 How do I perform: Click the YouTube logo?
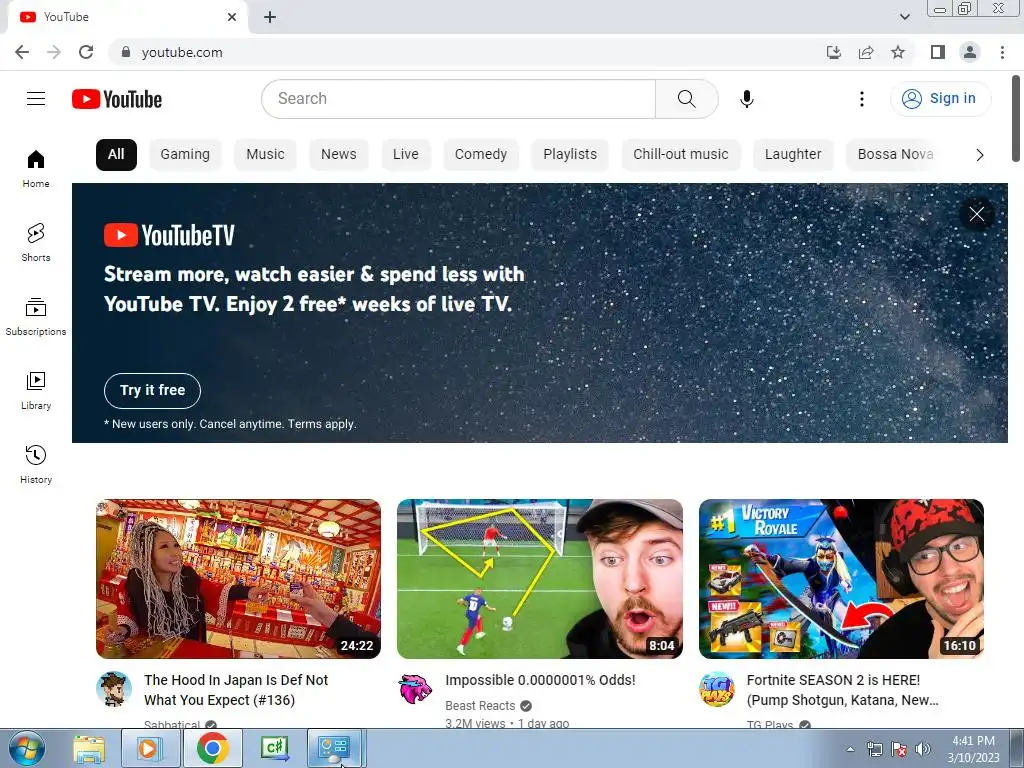coord(117,99)
